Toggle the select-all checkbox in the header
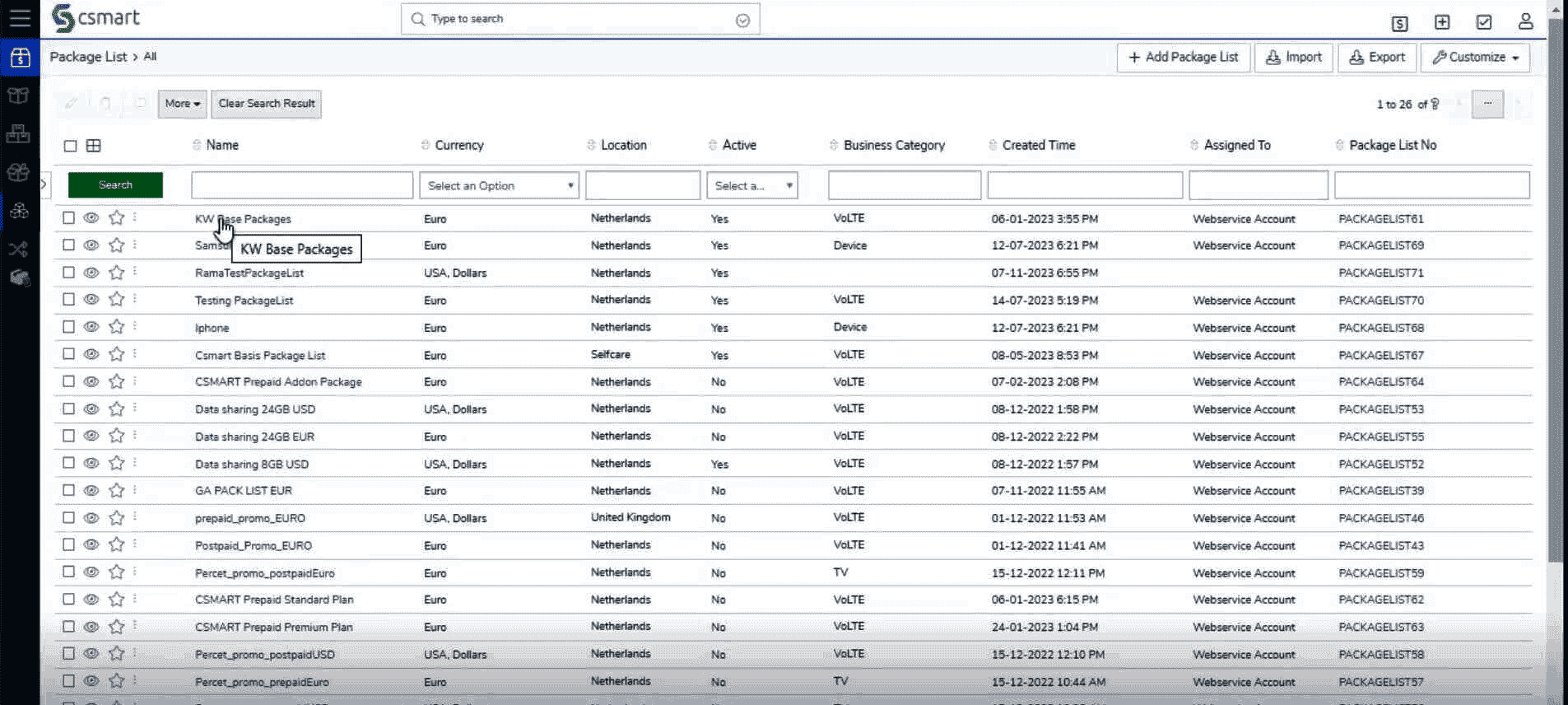The width and height of the screenshot is (1568, 705). (71, 146)
